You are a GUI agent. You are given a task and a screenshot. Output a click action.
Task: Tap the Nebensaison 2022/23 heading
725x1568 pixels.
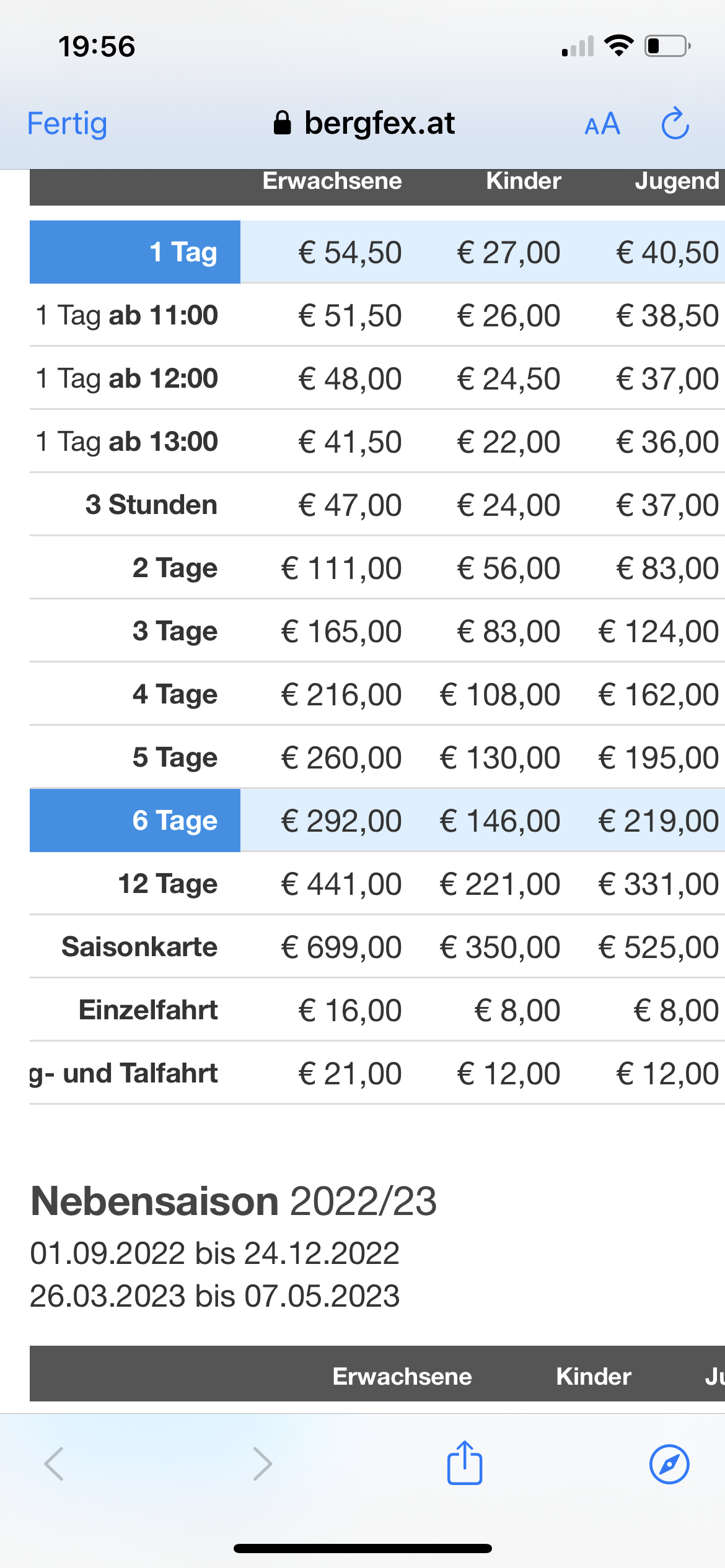[234, 1201]
